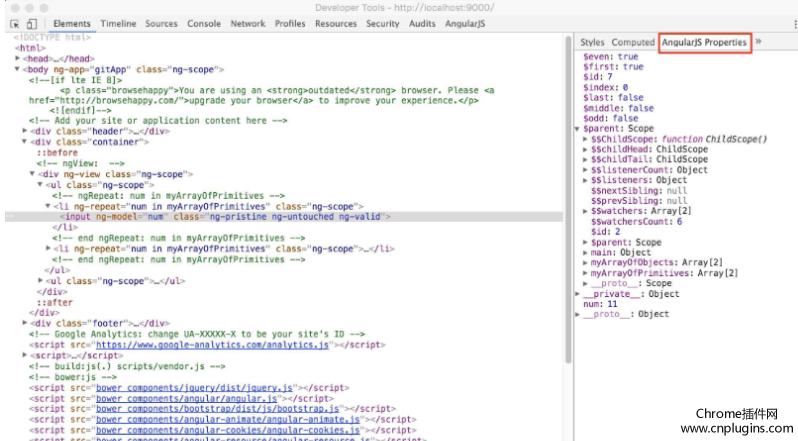This screenshot has width=798, height=441.
Task: Select the $even: true property
Action: point(610,56)
